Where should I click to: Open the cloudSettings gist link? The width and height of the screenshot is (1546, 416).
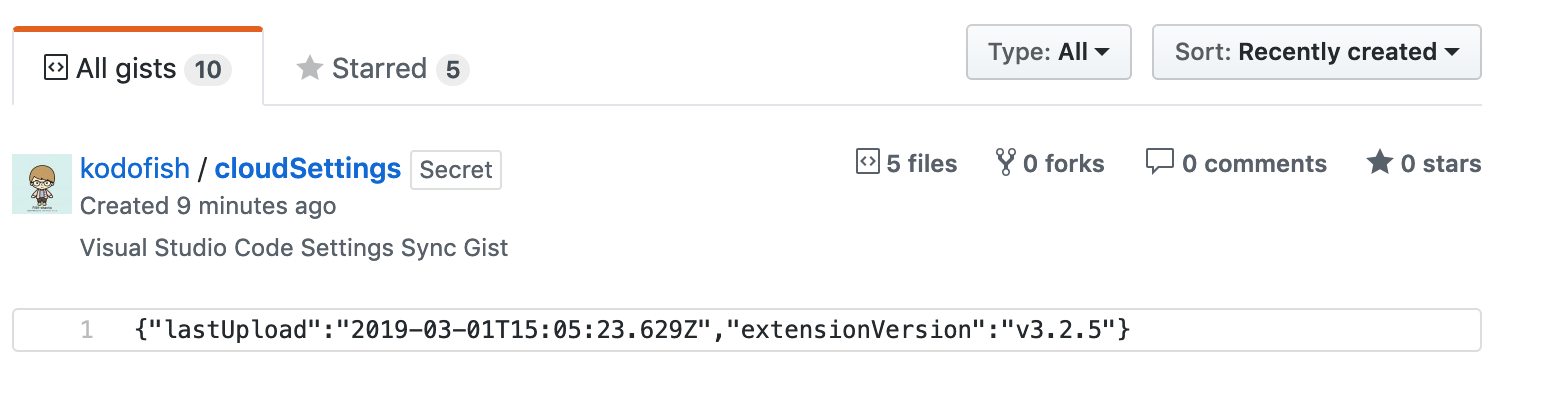pyautogui.click(x=308, y=169)
